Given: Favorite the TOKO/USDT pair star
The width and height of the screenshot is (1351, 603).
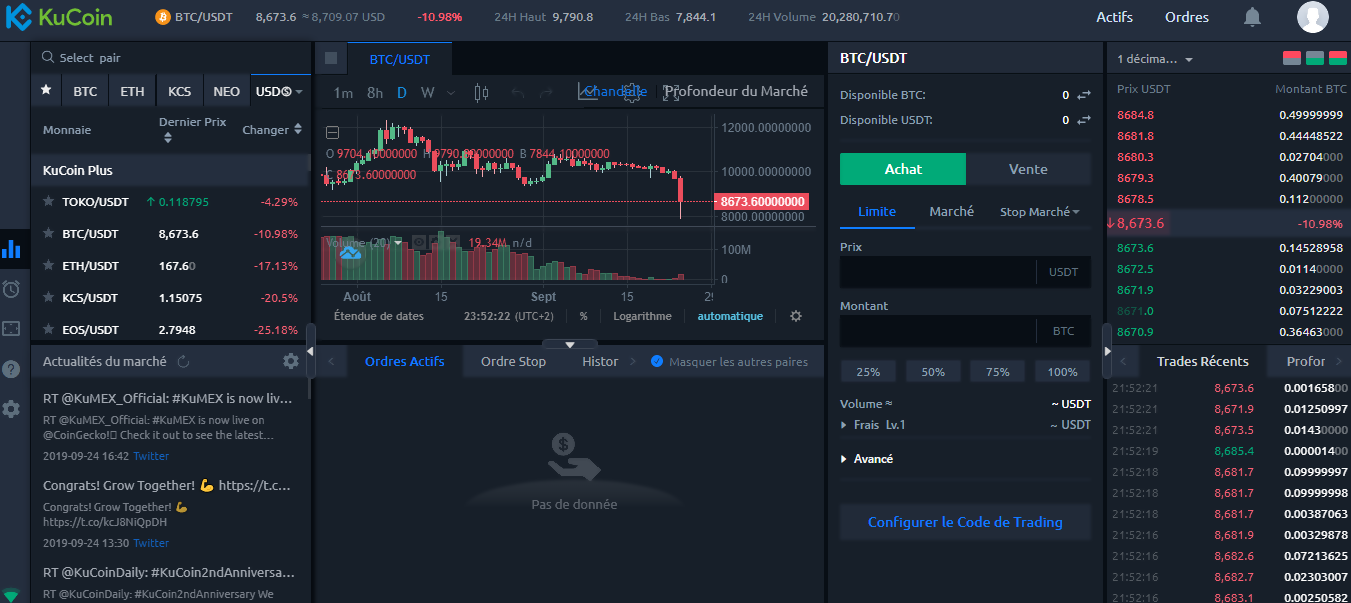Looking at the screenshot, I should [x=47, y=201].
